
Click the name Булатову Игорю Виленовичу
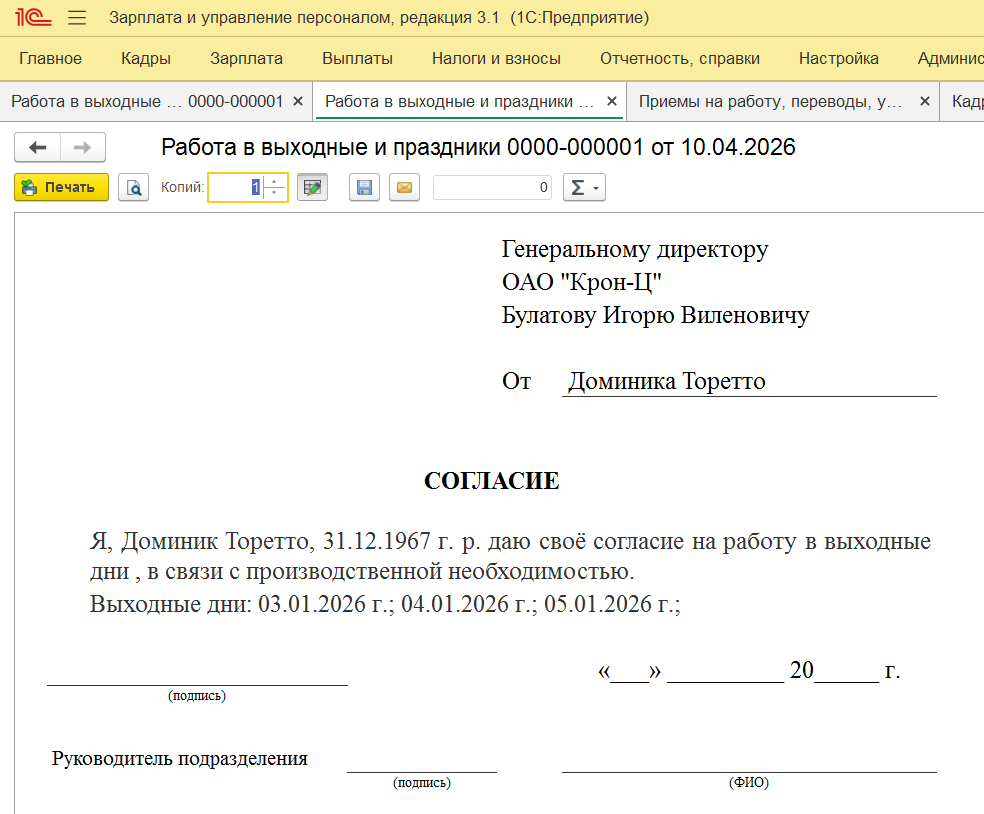[x=655, y=315]
